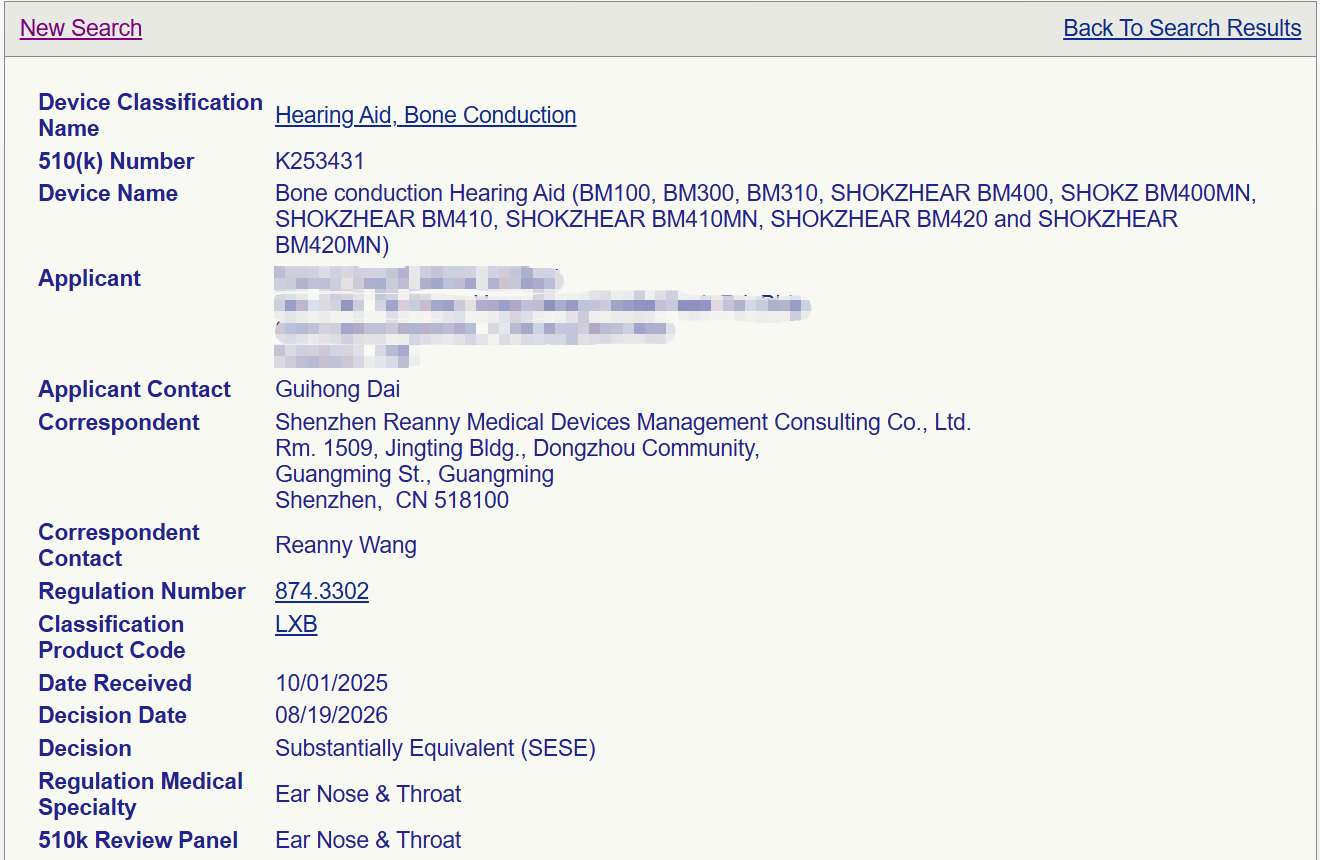Image resolution: width=1320 pixels, height=860 pixels.
Task: Click the Regulation Number label
Action: coord(142,591)
